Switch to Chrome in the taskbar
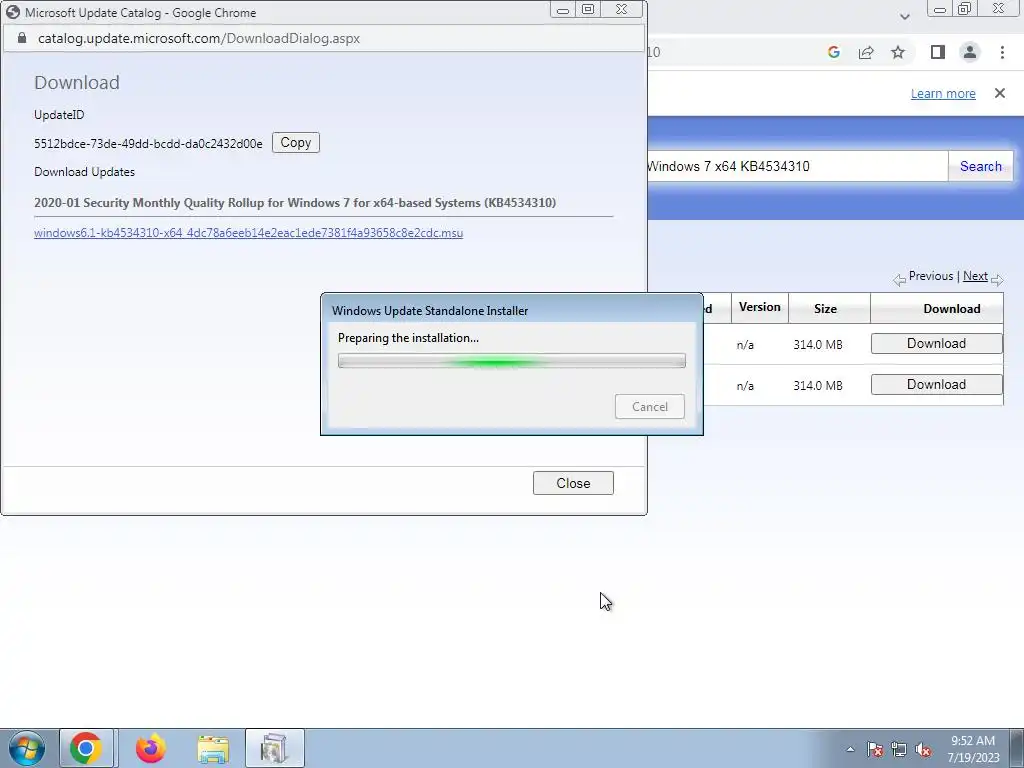Image resolution: width=1024 pixels, height=768 pixels. (x=86, y=748)
